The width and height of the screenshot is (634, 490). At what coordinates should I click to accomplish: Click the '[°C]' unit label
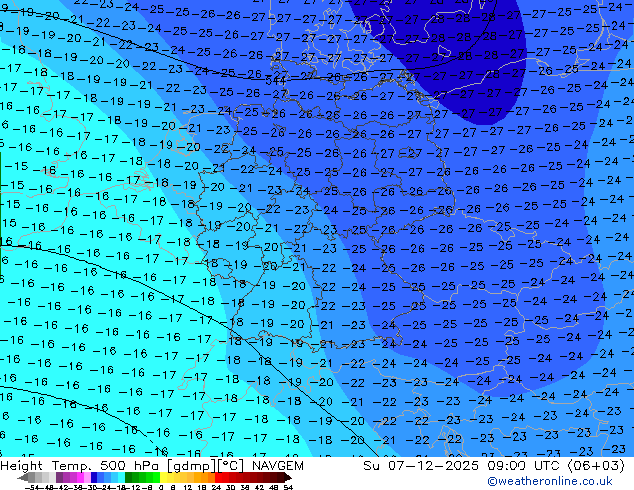(x=231, y=466)
